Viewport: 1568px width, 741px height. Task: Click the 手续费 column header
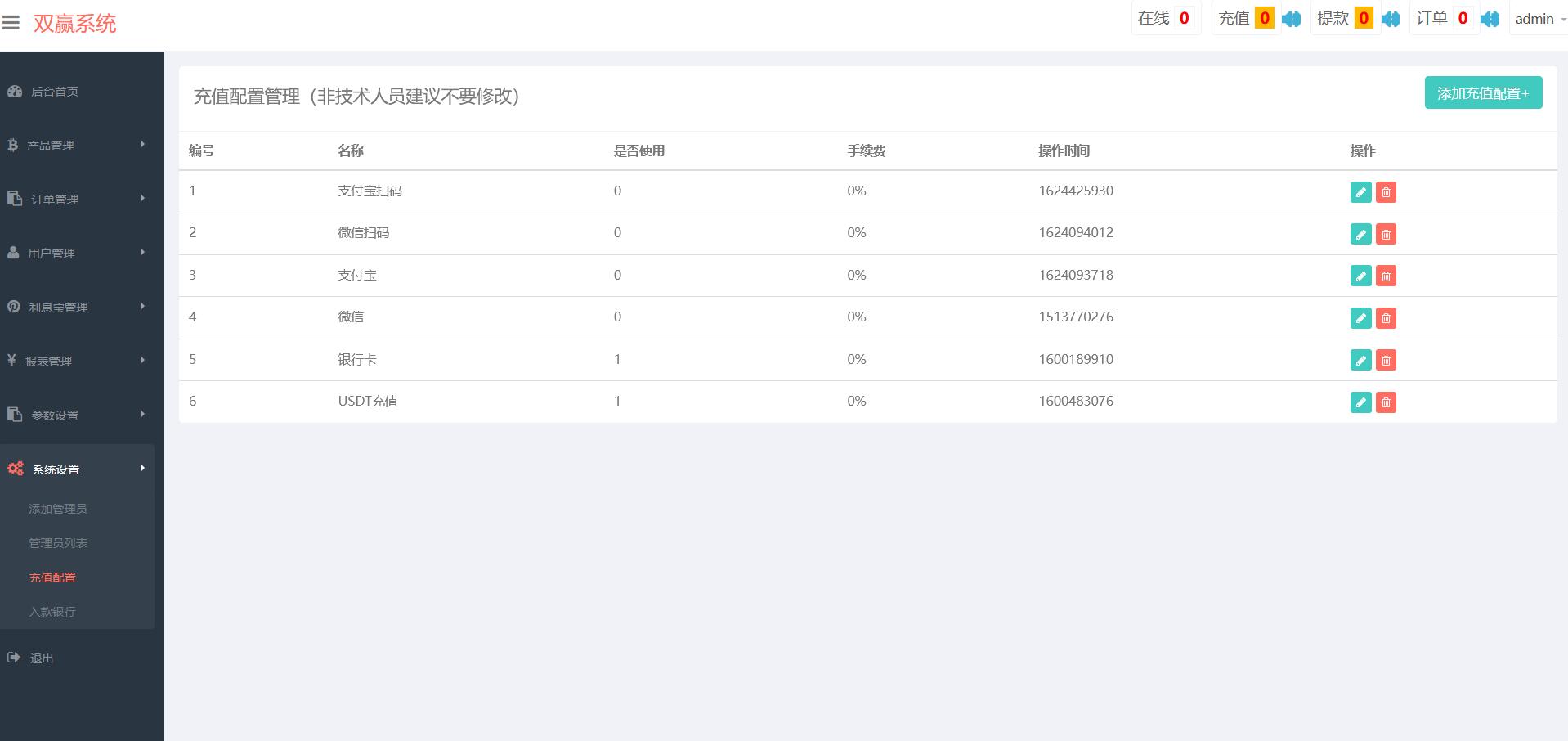coord(867,150)
